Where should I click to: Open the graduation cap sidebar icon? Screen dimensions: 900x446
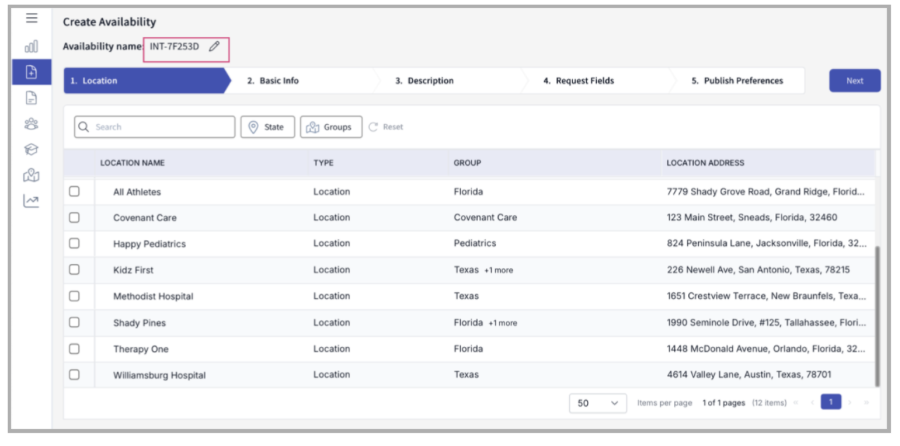coord(32,150)
